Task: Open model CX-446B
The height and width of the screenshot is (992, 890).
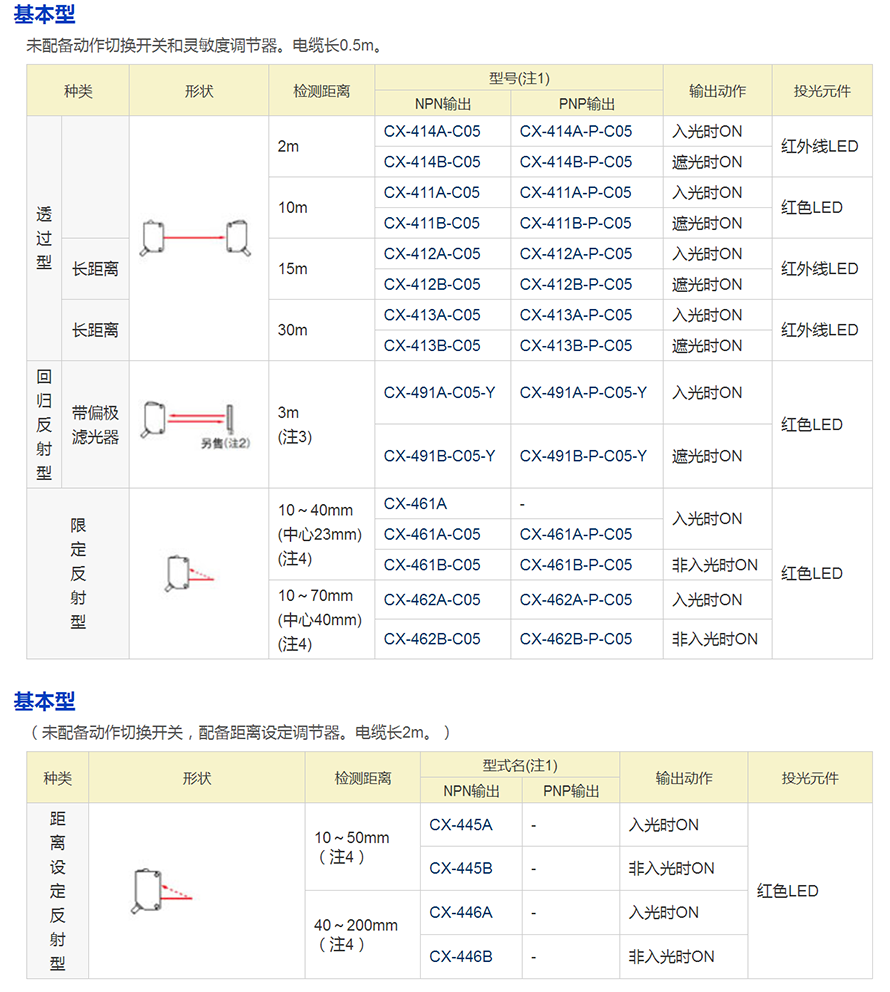Action: (460, 956)
